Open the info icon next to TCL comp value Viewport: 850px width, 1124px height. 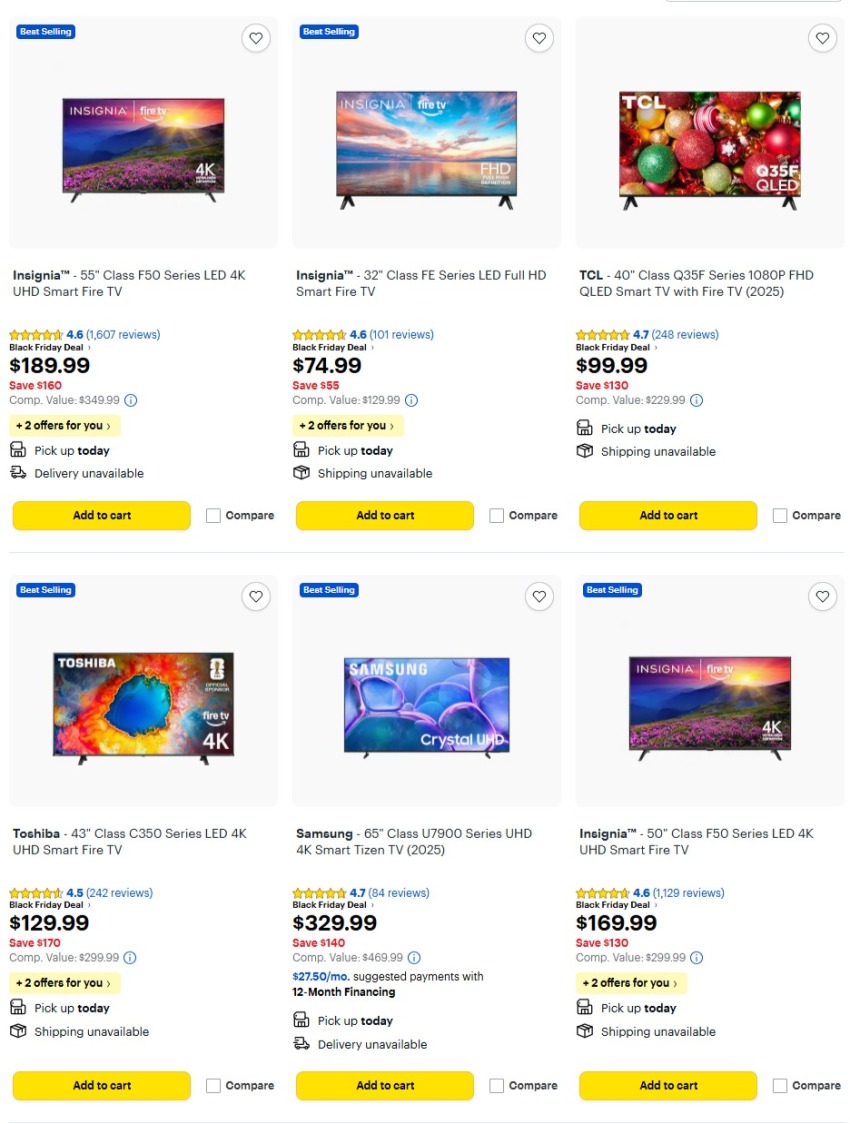[697, 400]
